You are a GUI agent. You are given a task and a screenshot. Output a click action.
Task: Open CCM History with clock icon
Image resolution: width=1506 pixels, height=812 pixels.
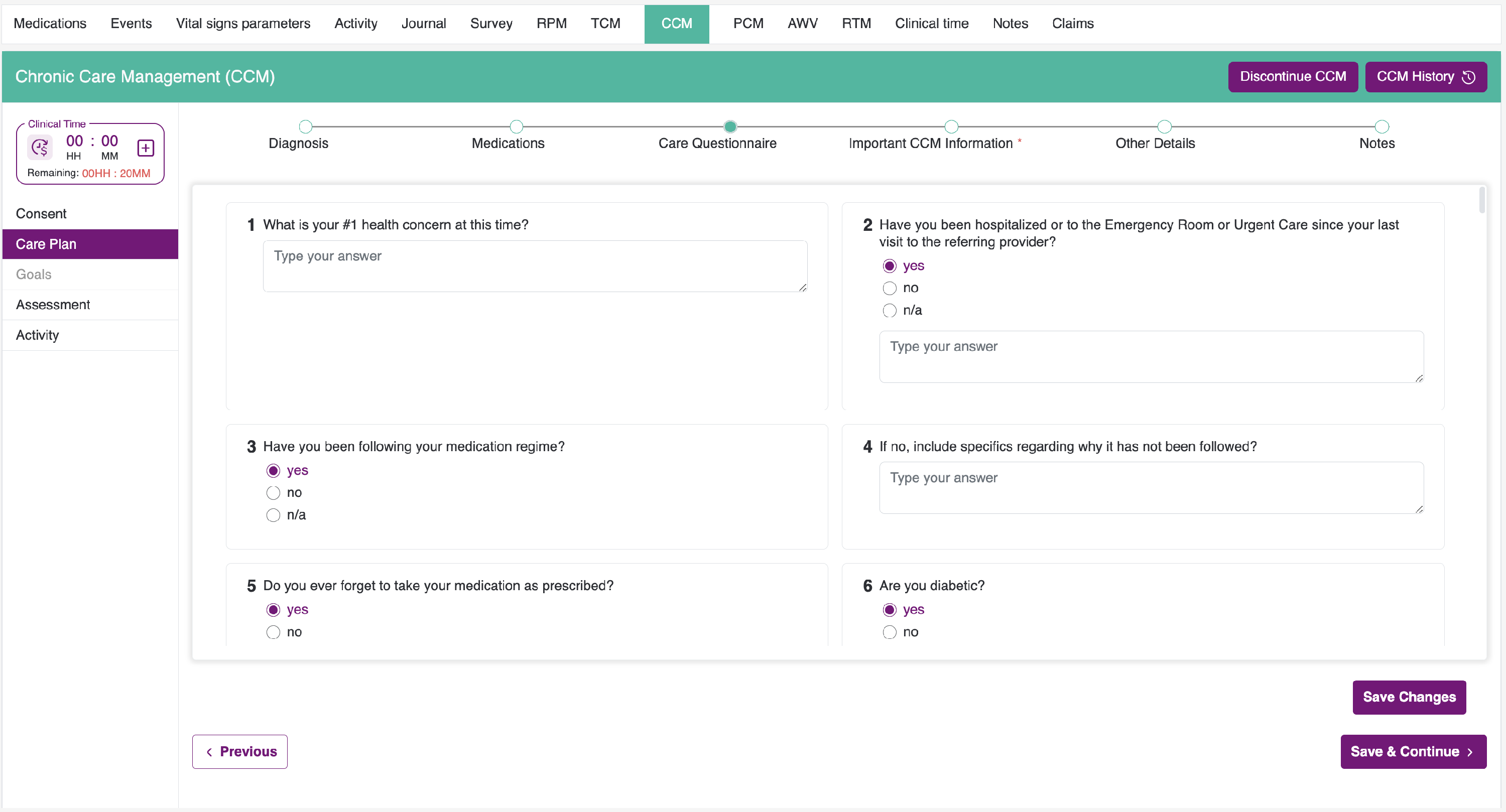pos(1425,77)
